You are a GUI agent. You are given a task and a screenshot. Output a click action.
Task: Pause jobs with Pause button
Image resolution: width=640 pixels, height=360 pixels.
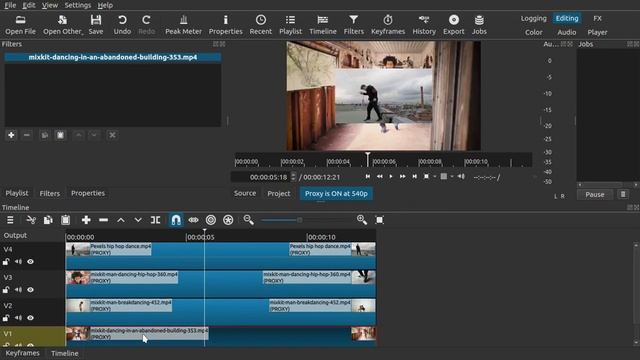point(595,195)
